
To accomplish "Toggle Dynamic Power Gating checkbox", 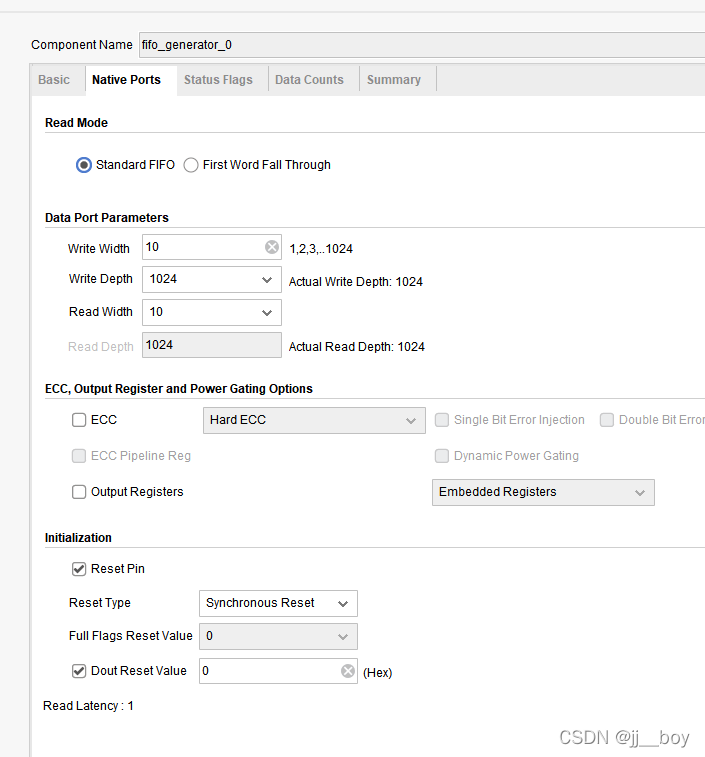I will coord(441,456).
